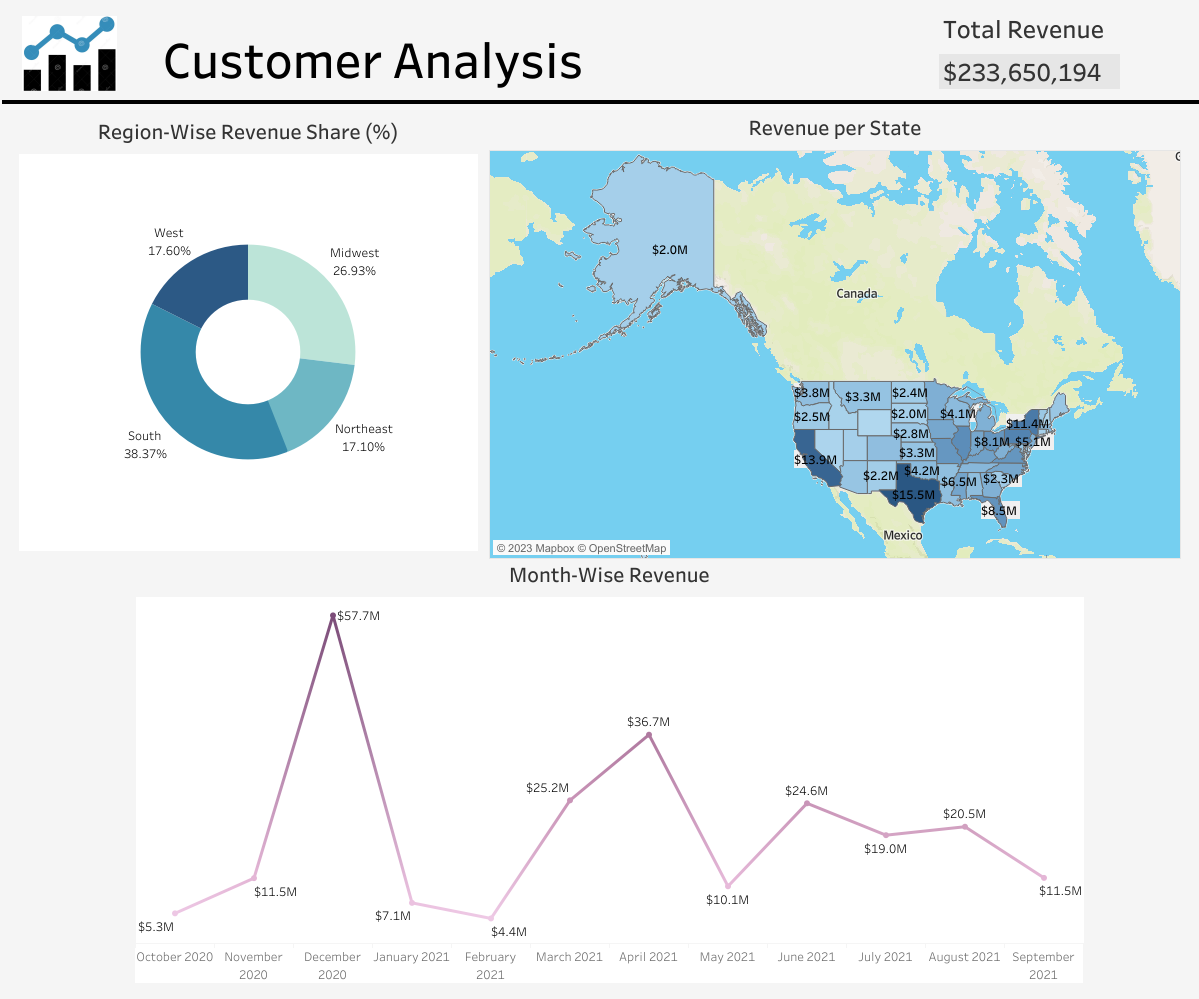Click the Customer Analysis logo icon
The height and width of the screenshot is (999, 1199).
(x=70, y=55)
